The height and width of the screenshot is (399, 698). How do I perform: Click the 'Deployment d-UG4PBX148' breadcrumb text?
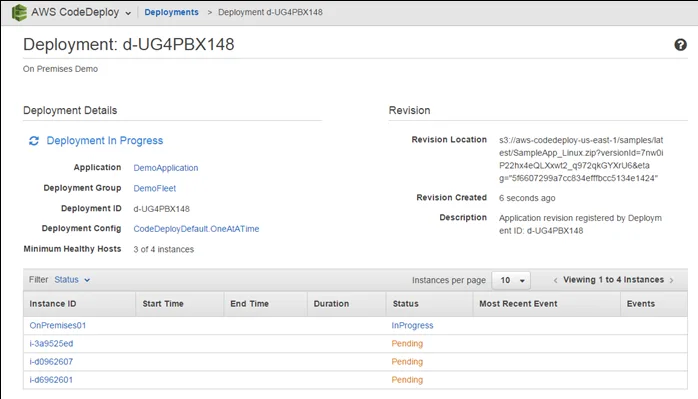click(x=270, y=12)
